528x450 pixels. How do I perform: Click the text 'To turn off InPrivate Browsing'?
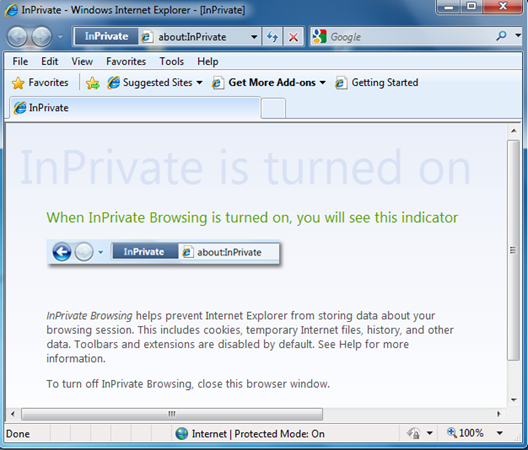tap(119, 384)
